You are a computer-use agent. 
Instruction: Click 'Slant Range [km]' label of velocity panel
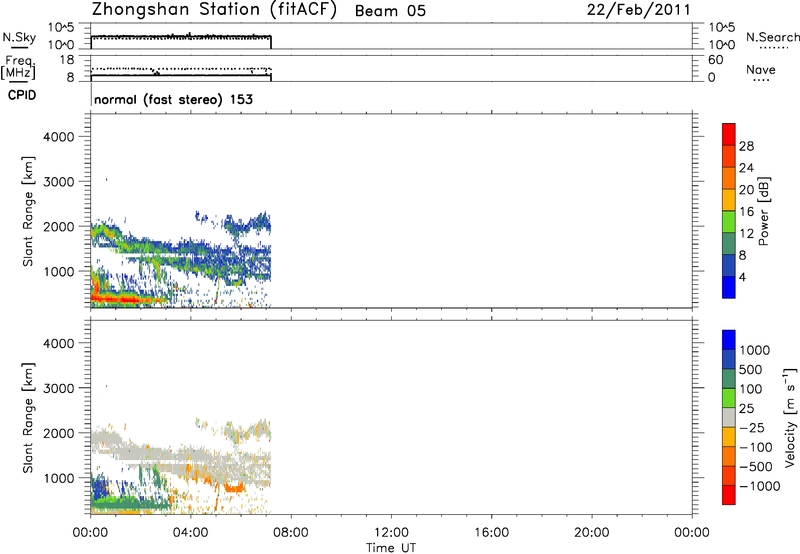[28, 418]
